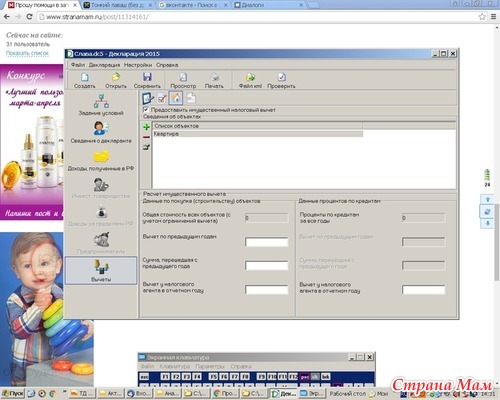Export using Файл xml icon

pos(250,81)
